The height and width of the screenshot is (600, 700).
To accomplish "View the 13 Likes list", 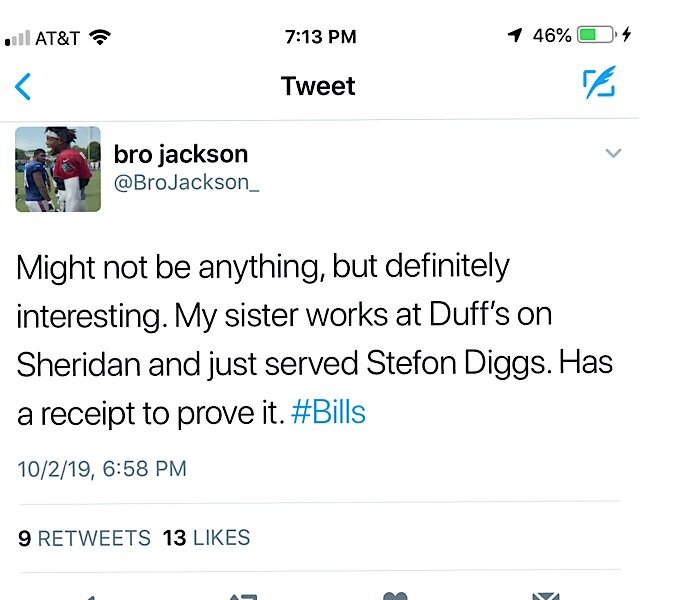I will click(206, 538).
